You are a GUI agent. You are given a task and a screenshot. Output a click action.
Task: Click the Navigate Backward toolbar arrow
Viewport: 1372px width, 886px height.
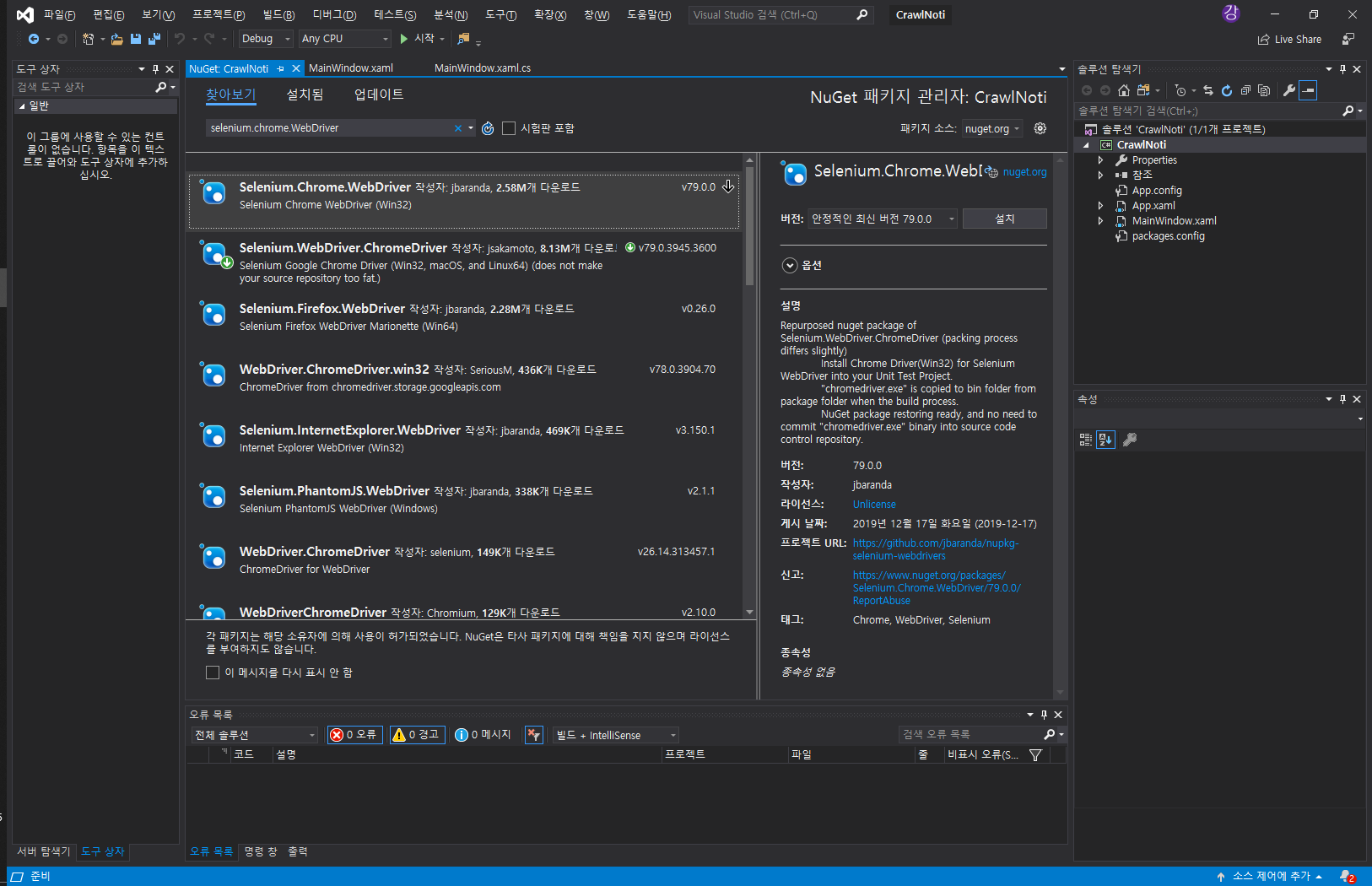[x=33, y=39]
